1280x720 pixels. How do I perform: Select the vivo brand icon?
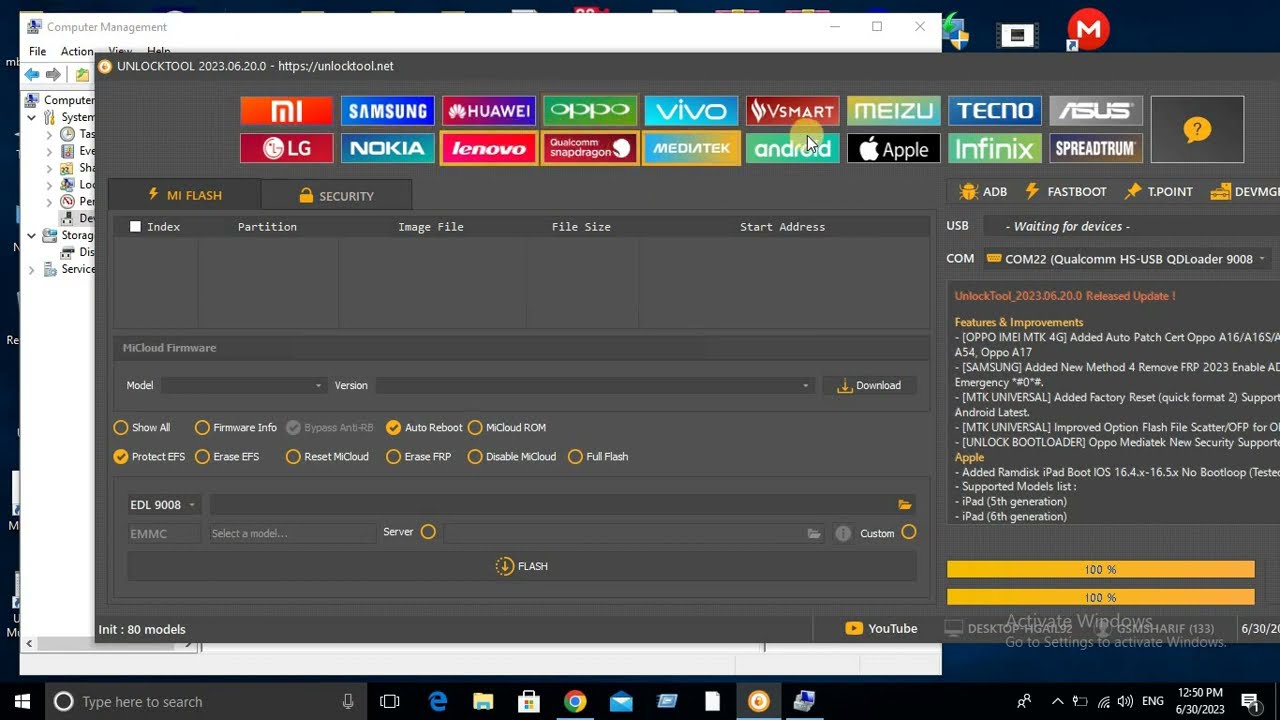(x=691, y=111)
